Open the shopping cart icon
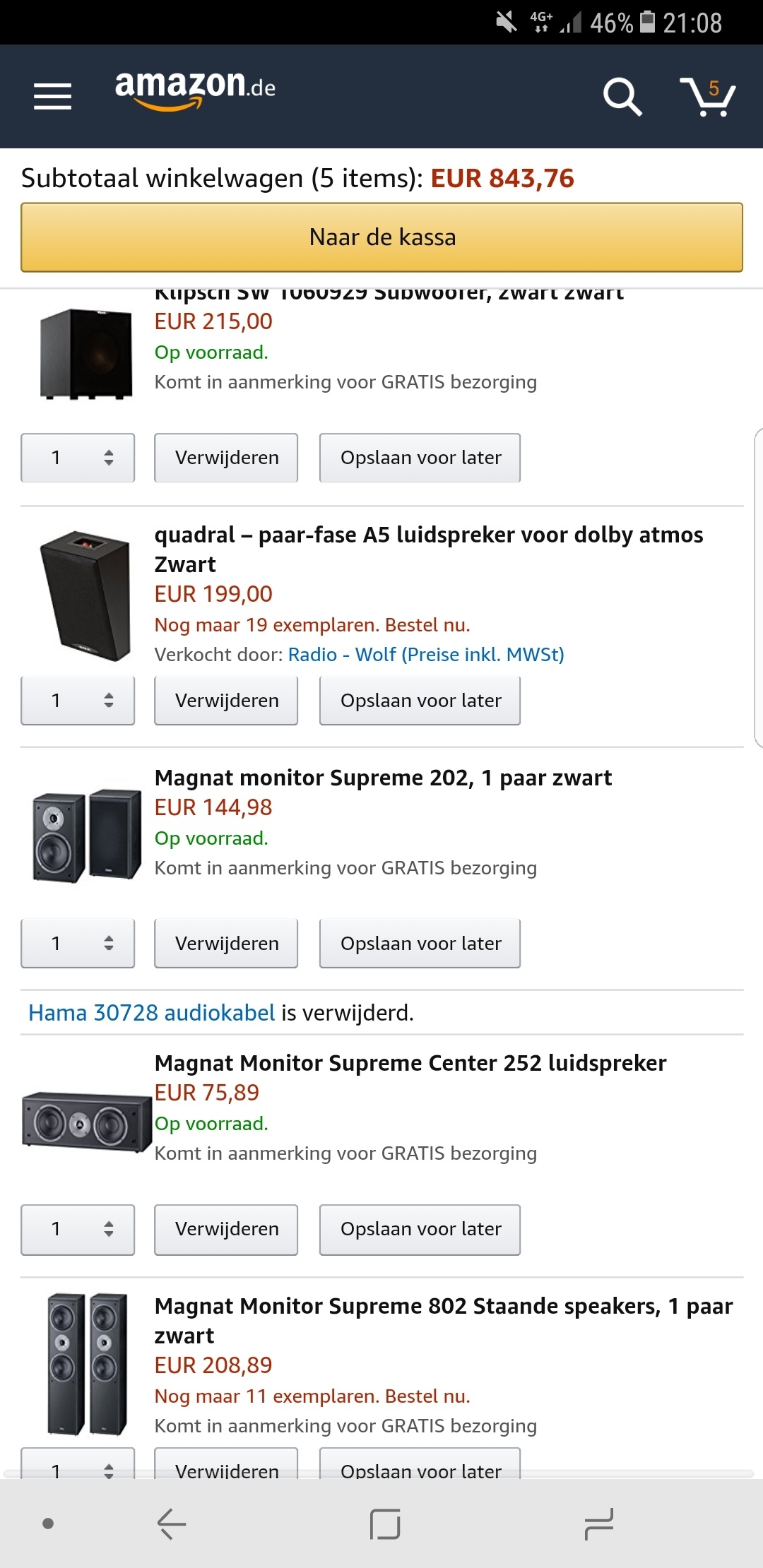The width and height of the screenshot is (763, 1568). tap(707, 96)
